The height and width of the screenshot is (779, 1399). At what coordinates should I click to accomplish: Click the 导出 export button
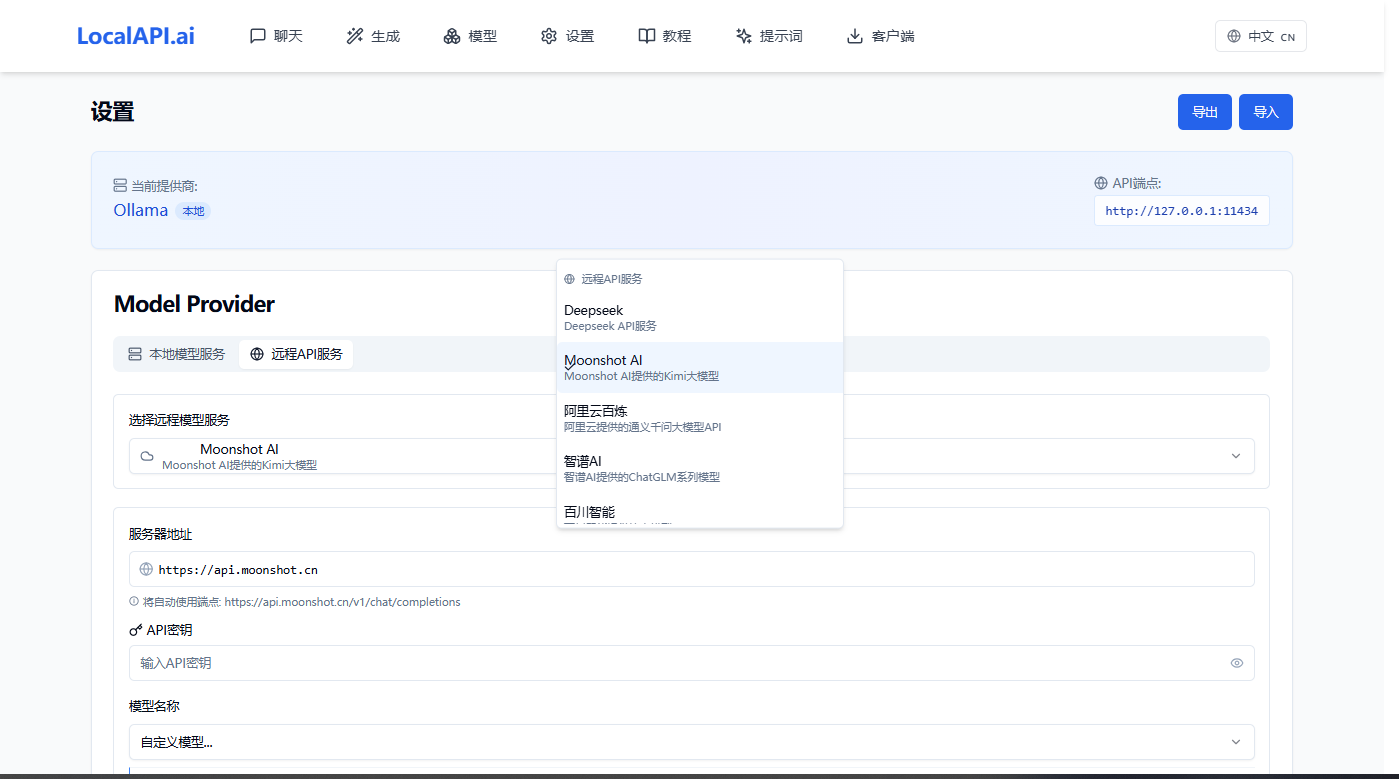click(1205, 112)
